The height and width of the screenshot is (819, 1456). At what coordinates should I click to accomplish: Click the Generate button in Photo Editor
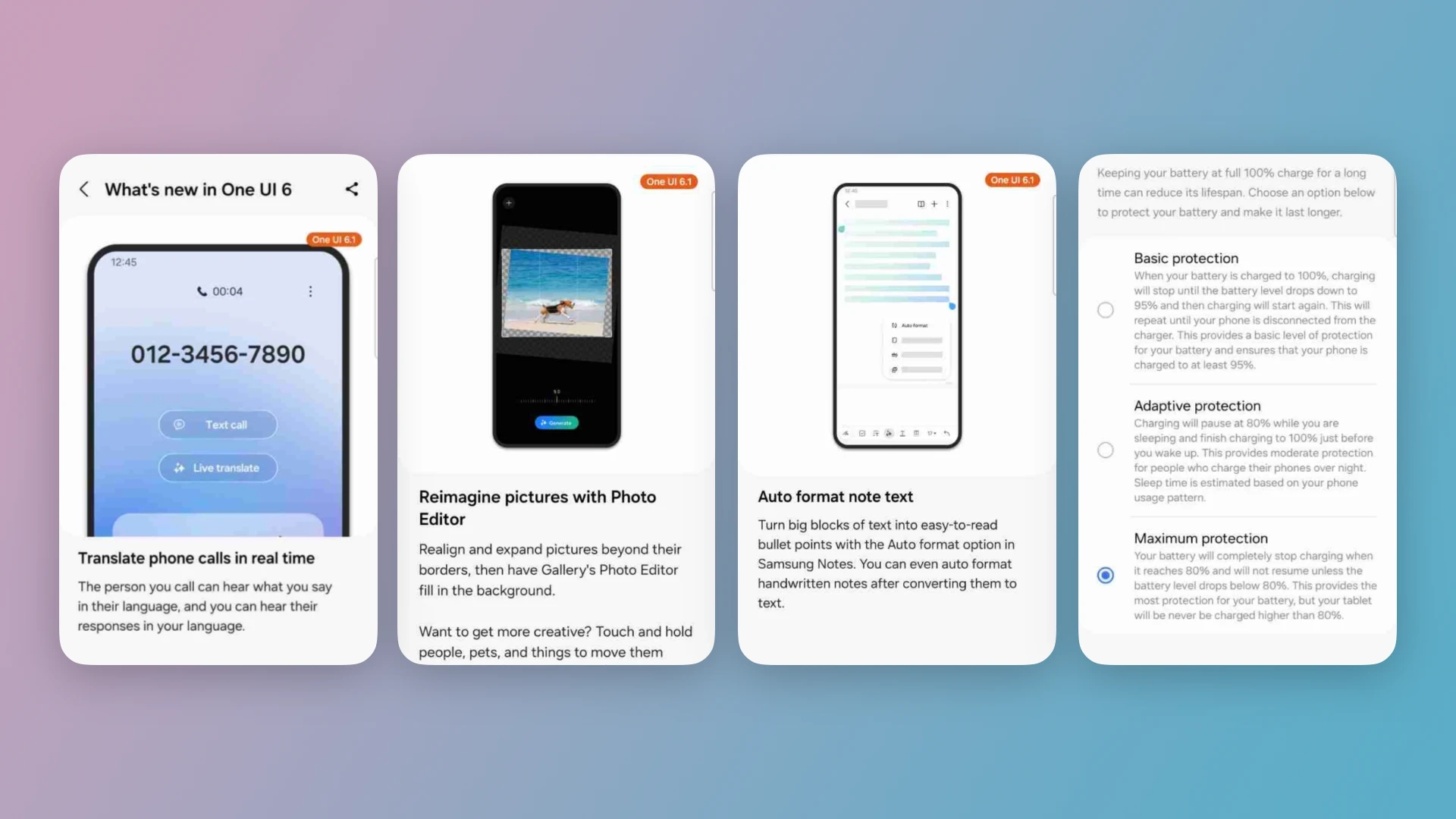click(x=556, y=422)
